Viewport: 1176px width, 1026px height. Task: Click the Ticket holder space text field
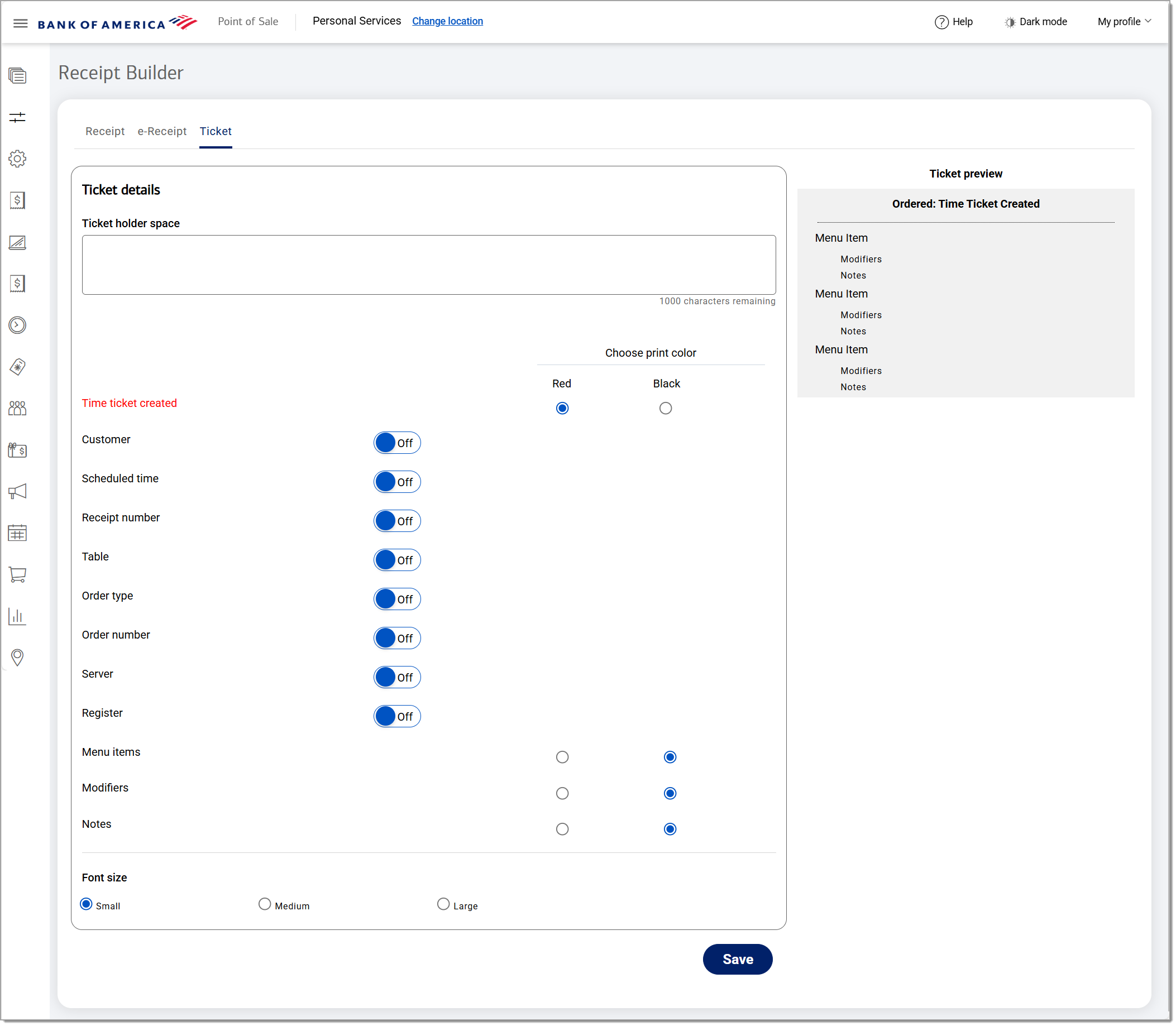(x=429, y=265)
